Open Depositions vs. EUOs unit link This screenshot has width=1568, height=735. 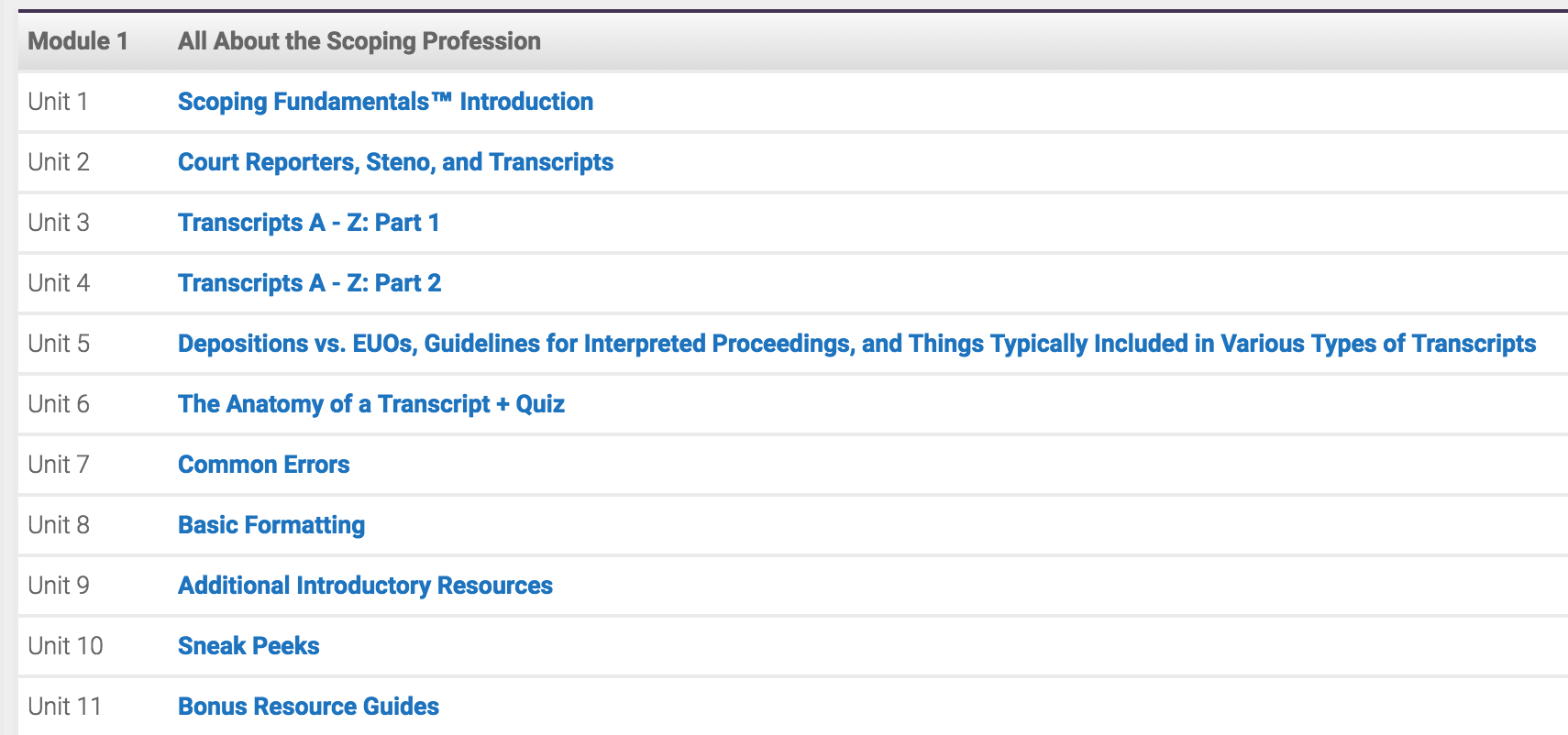tap(856, 344)
